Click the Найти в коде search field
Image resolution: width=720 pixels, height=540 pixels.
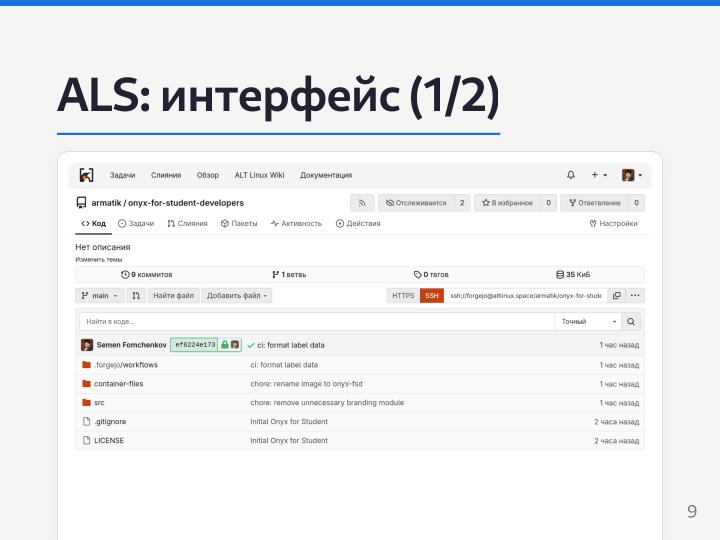tap(316, 322)
